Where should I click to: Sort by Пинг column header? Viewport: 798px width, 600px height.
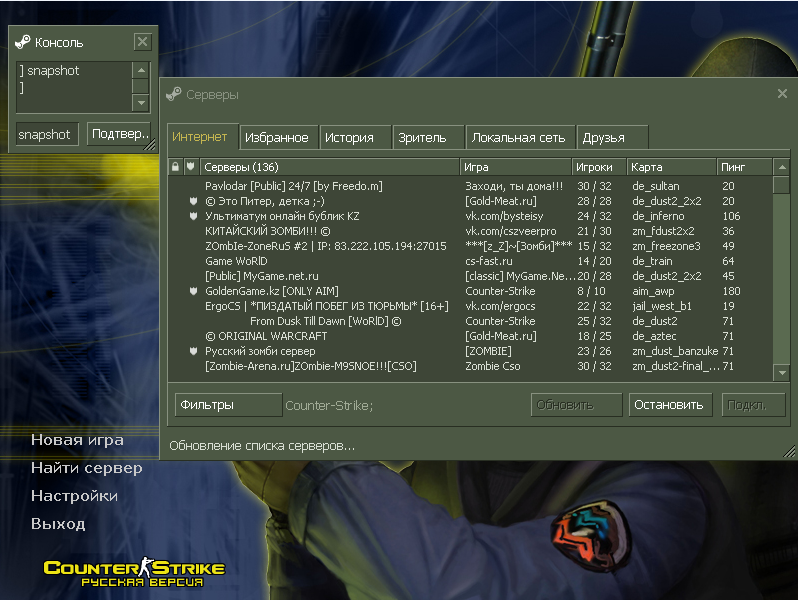coord(744,167)
